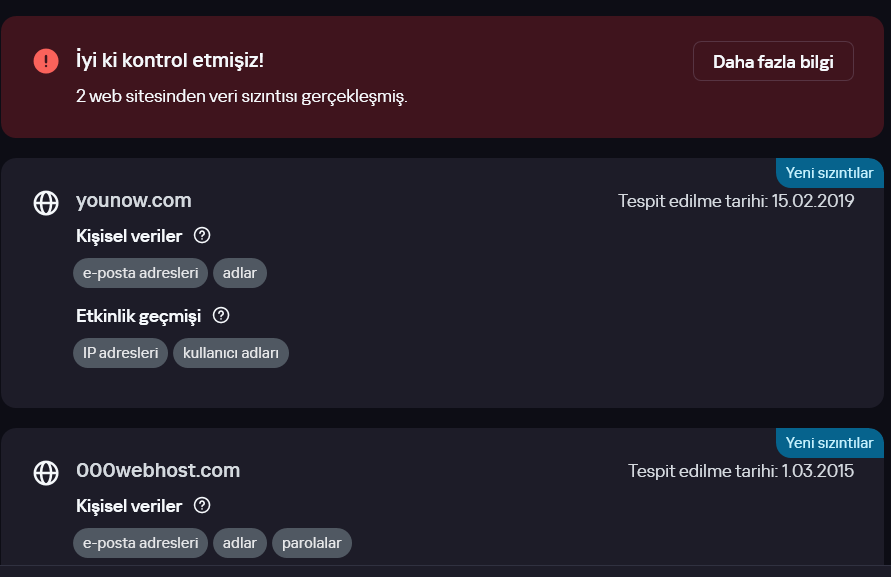Click adlar tag under younow.com
This screenshot has height=577, width=891.
240,273
